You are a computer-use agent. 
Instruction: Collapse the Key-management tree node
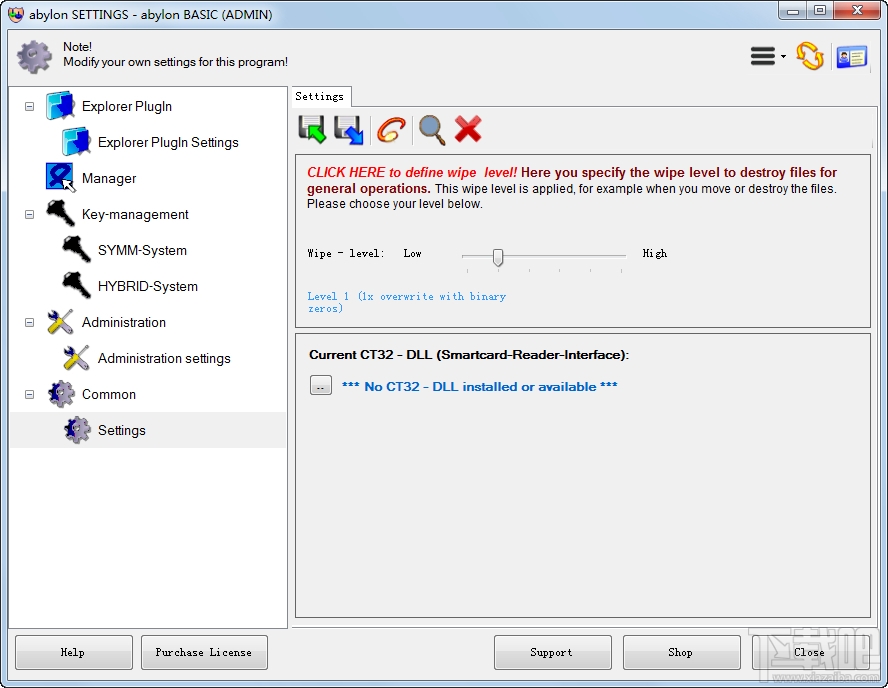[29, 215]
